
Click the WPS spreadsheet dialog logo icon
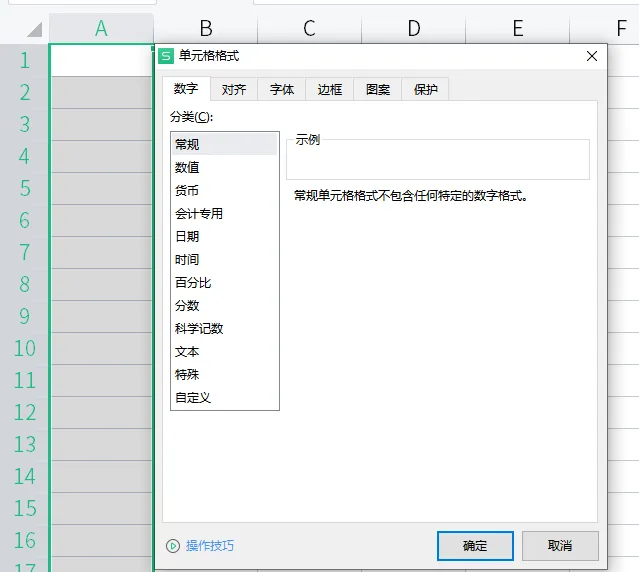pos(166,56)
